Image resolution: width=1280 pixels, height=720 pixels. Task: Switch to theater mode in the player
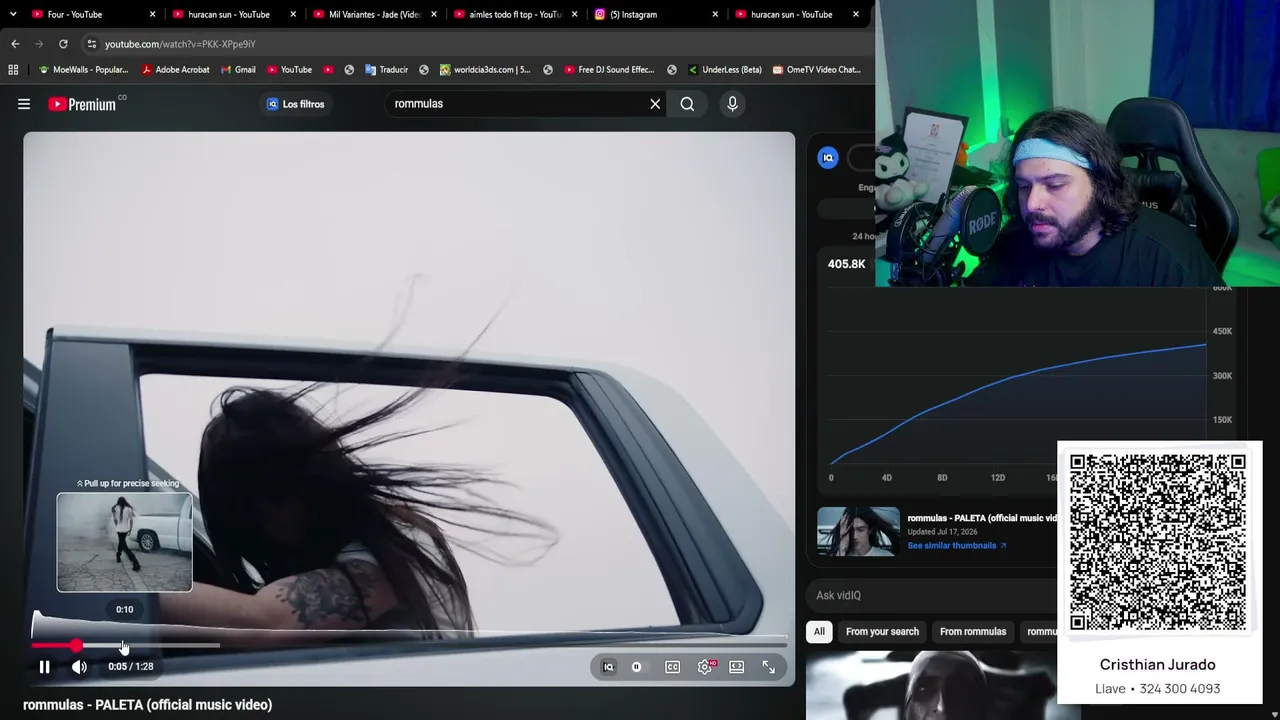[x=737, y=667]
